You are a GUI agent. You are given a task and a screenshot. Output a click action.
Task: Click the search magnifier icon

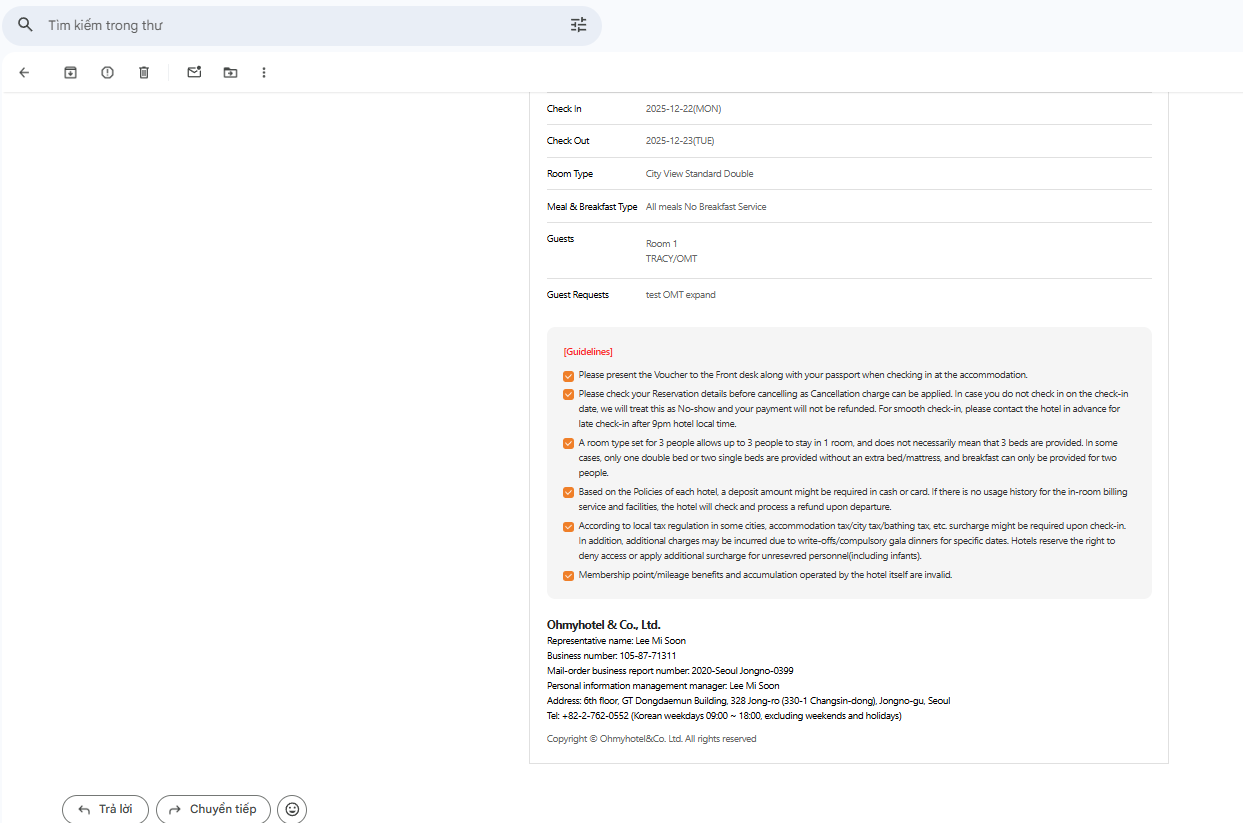(26, 25)
